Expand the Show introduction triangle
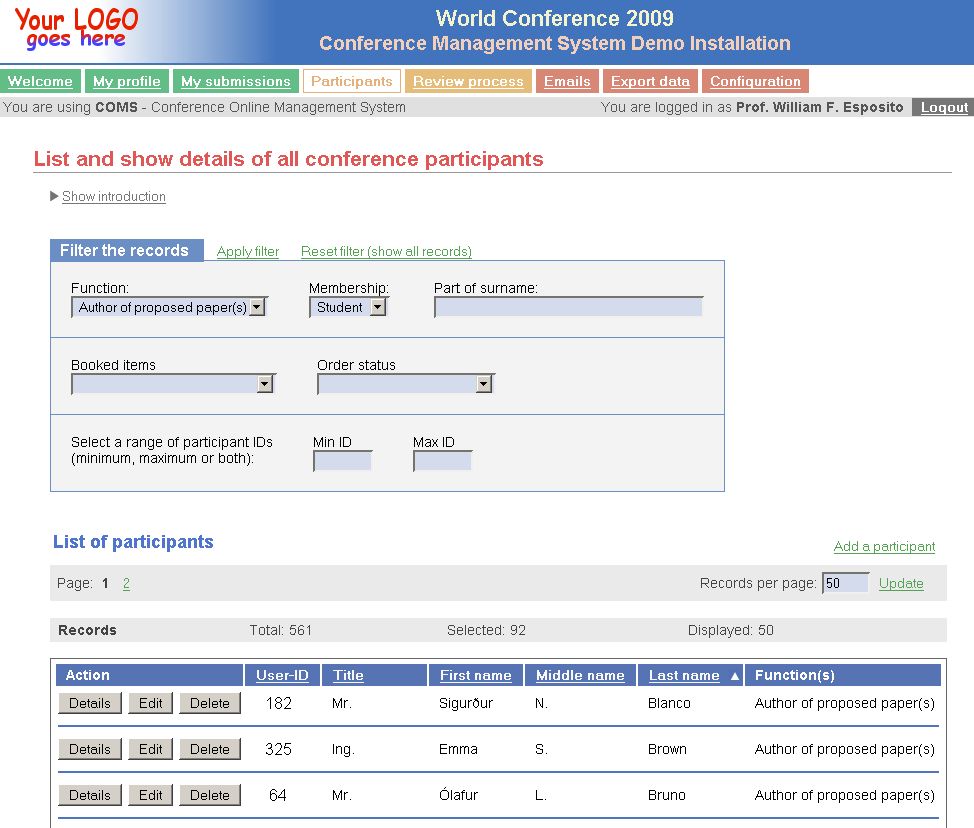Image resolution: width=974 pixels, height=828 pixels. pyautogui.click(x=54, y=196)
